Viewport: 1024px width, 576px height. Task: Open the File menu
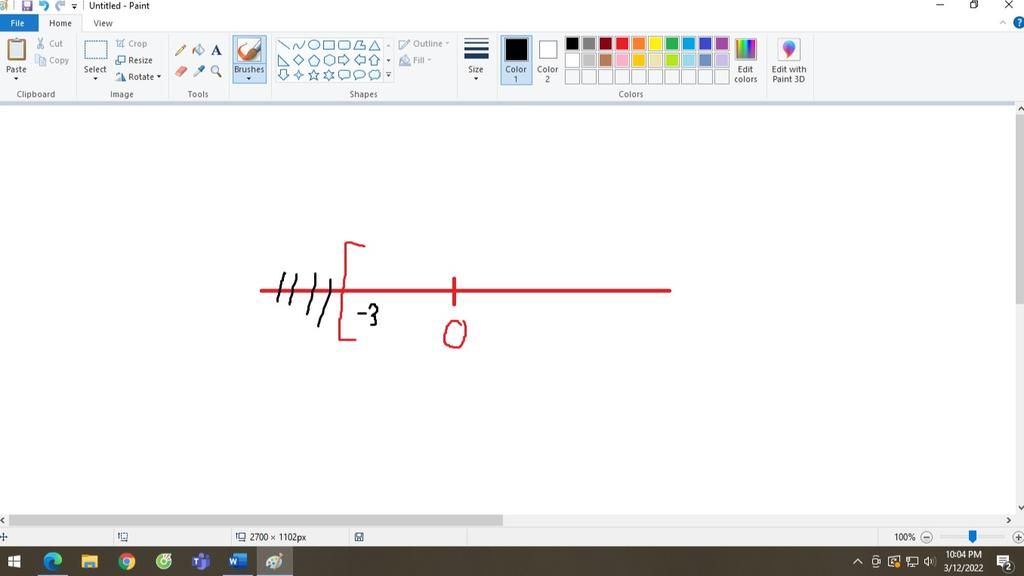(18, 23)
